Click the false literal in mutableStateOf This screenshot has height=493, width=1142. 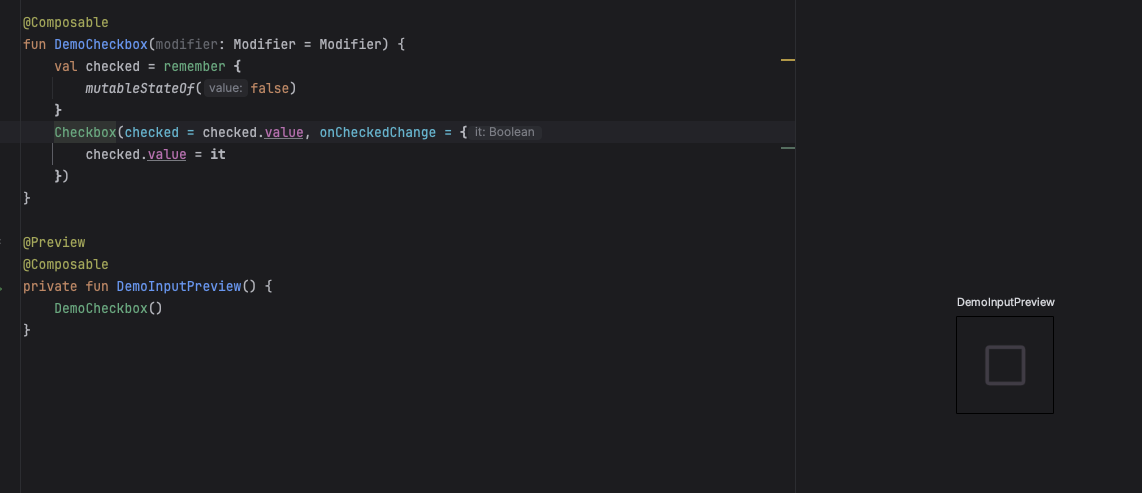pos(270,88)
